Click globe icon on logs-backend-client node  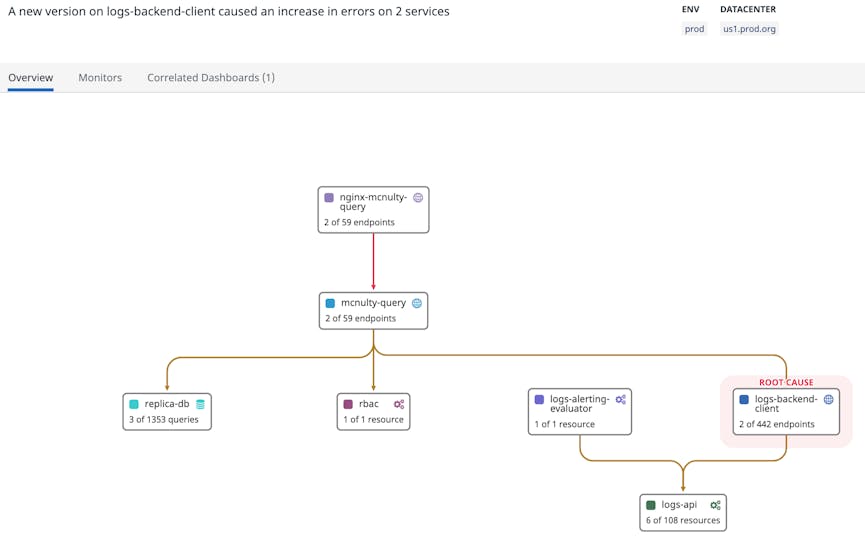tap(828, 399)
